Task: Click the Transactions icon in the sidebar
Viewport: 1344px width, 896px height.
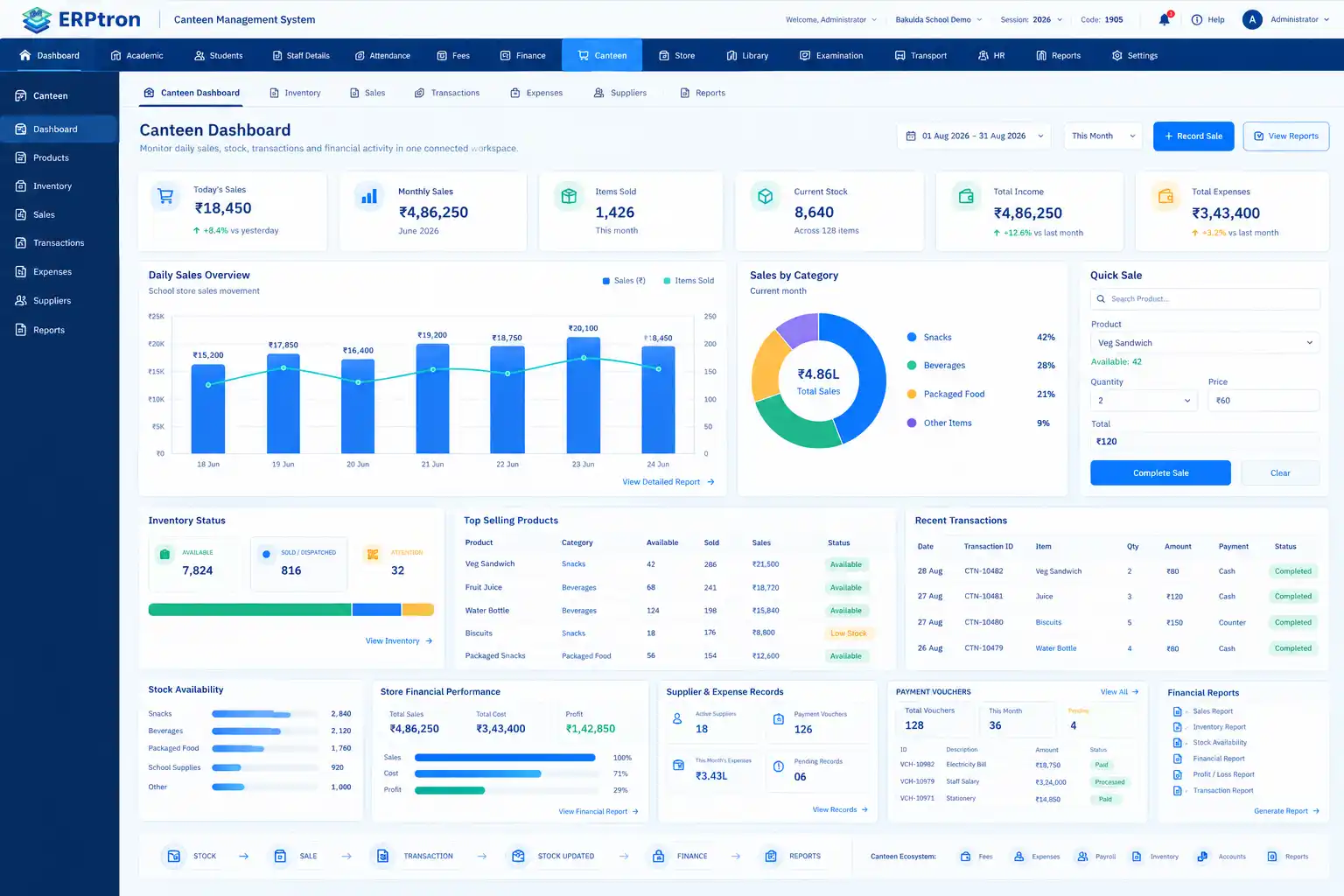Action: click(21, 242)
